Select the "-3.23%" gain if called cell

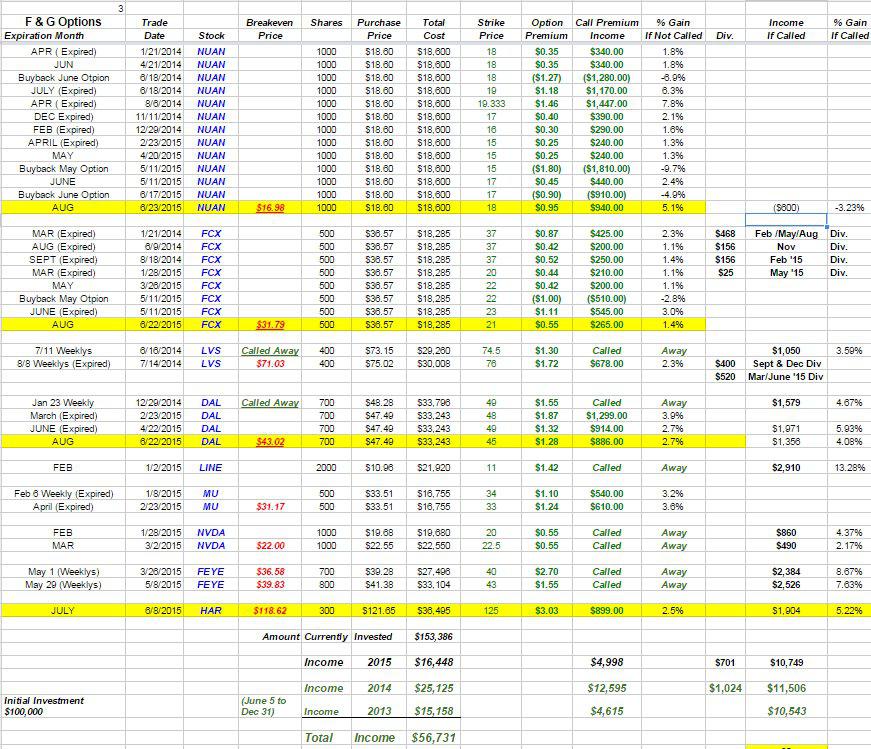click(849, 208)
